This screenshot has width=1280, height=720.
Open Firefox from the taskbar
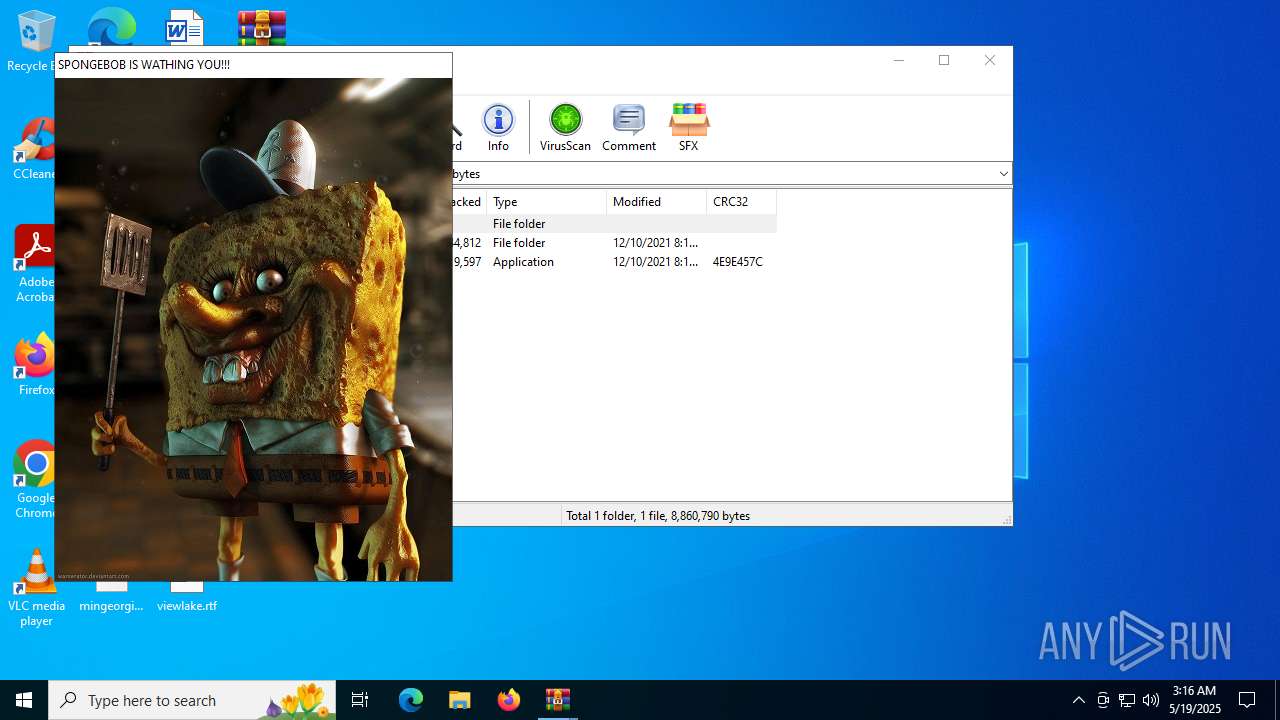click(508, 700)
